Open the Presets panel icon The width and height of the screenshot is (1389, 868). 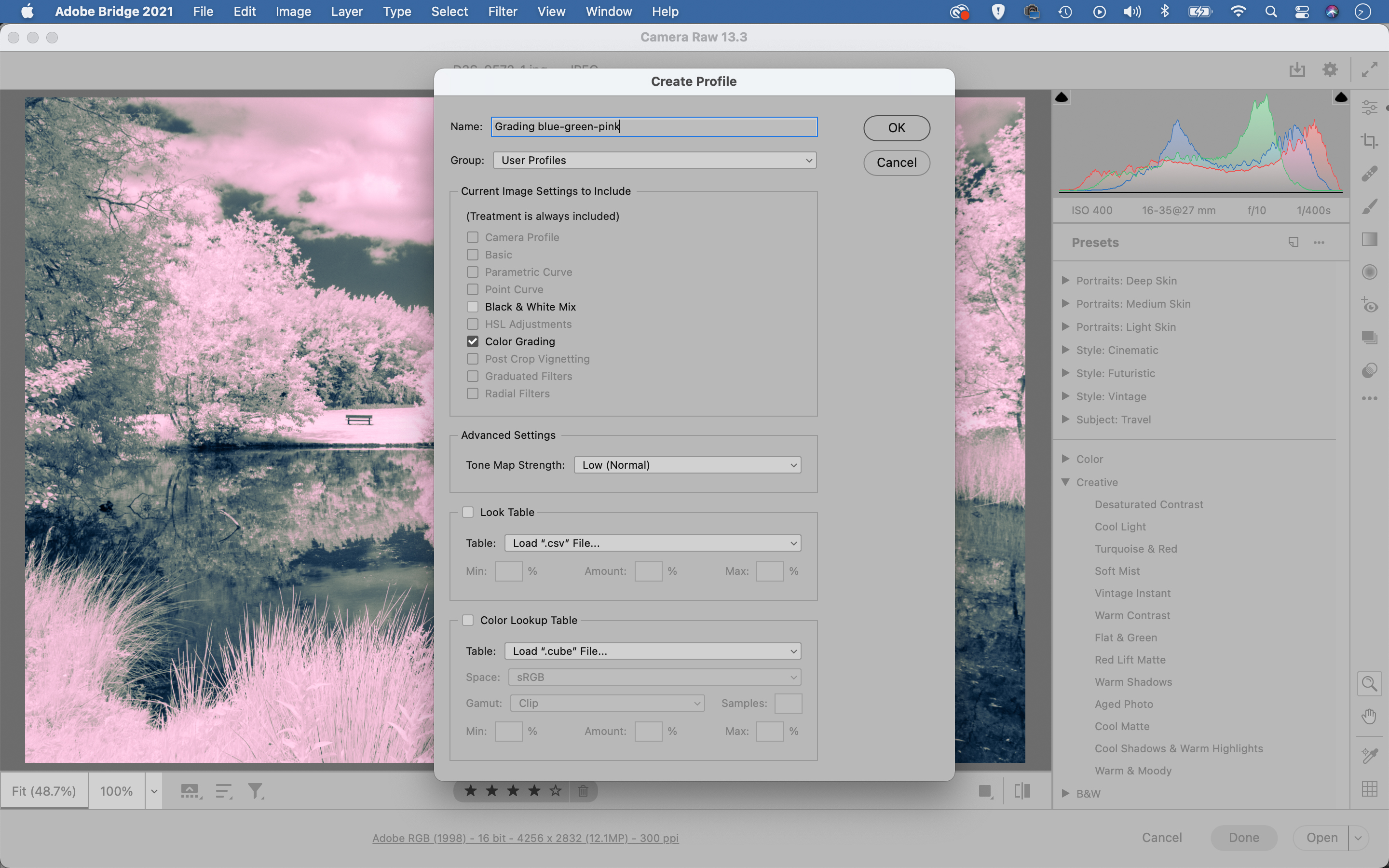[x=1370, y=370]
